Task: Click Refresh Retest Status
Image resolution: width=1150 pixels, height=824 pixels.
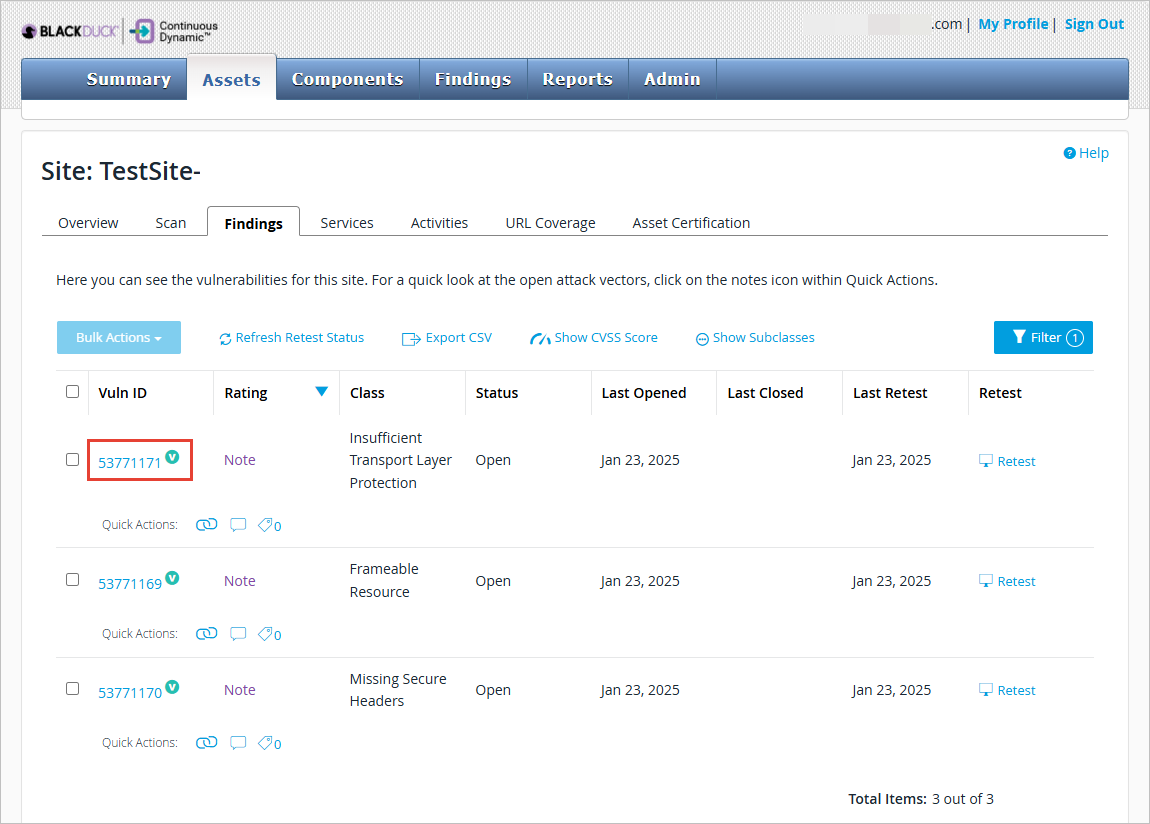Action: [x=291, y=338]
